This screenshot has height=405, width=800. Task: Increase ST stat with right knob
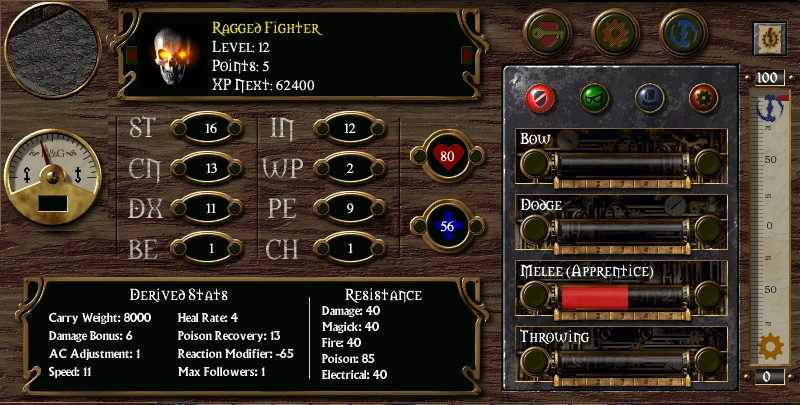(x=235, y=129)
